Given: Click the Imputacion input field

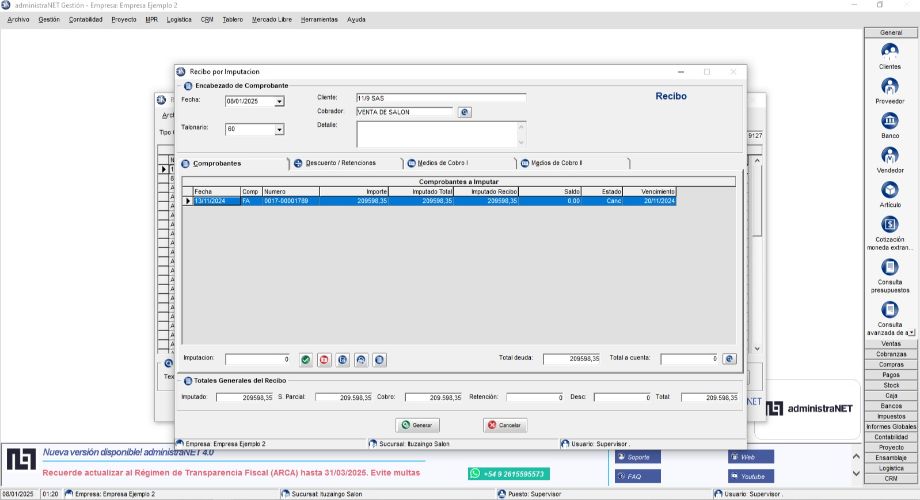Looking at the screenshot, I should [x=258, y=359].
